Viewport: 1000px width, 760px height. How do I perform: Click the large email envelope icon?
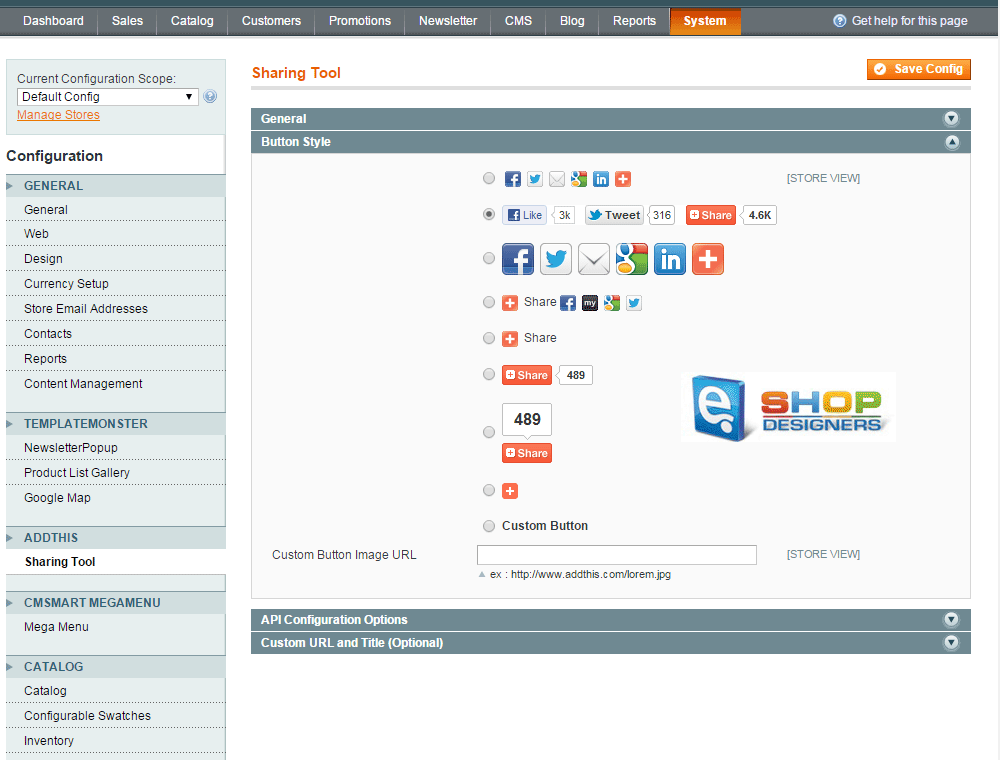[594, 259]
